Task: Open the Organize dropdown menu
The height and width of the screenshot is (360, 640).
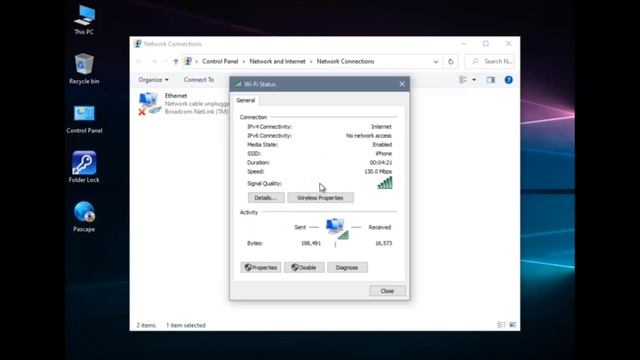Action: pyautogui.click(x=153, y=80)
